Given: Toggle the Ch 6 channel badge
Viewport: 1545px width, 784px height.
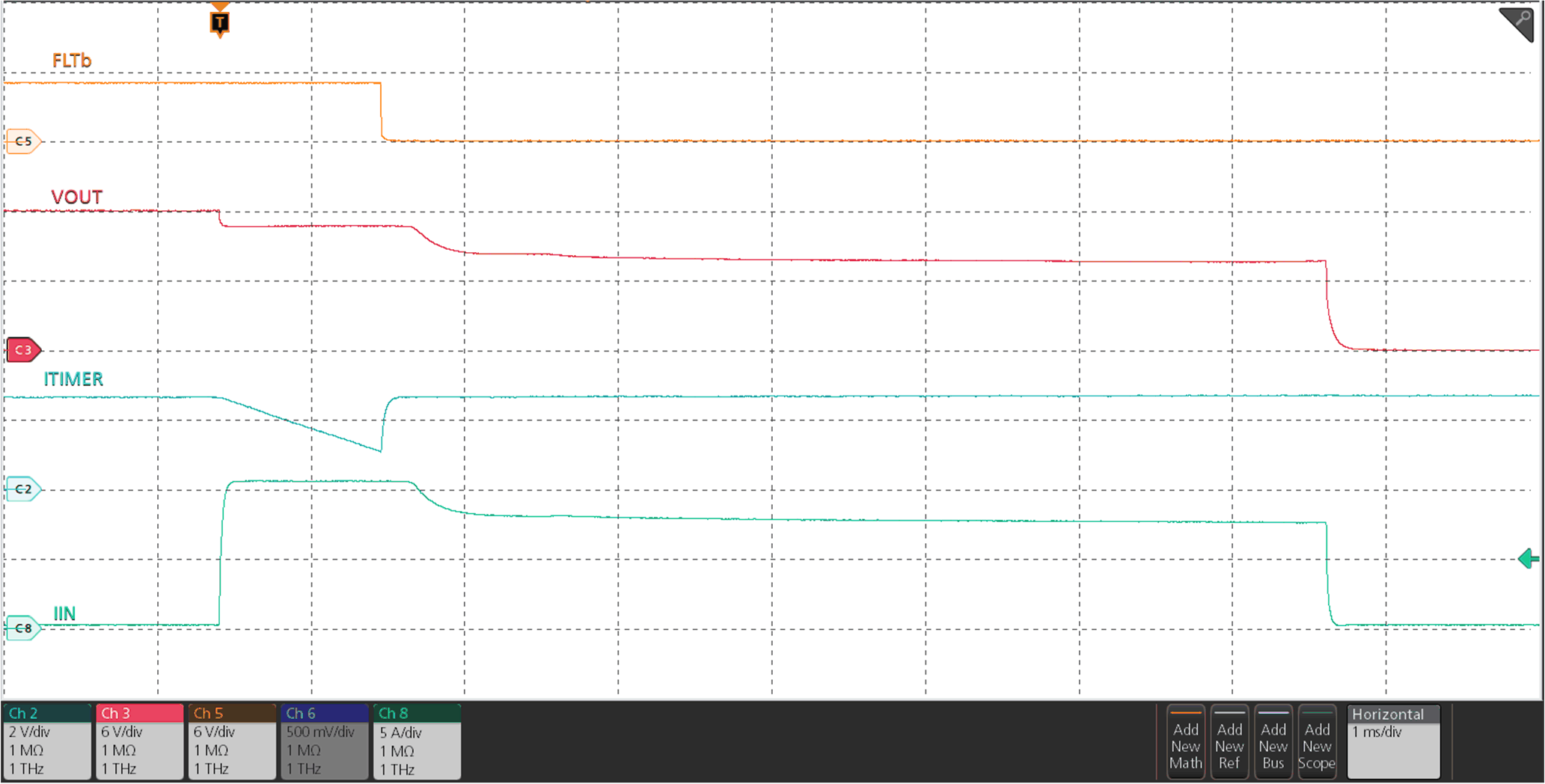Looking at the screenshot, I should (324, 713).
